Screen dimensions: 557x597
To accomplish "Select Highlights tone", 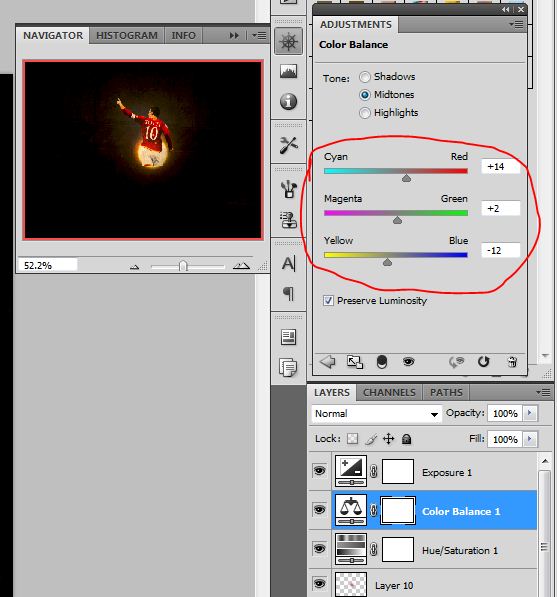I will click(364, 113).
